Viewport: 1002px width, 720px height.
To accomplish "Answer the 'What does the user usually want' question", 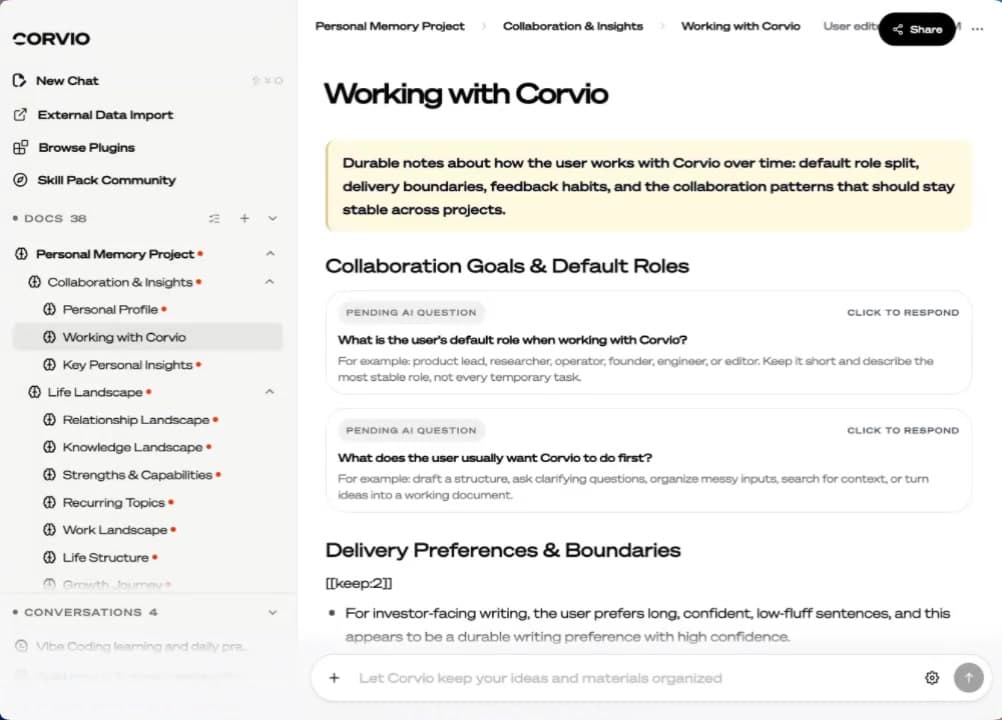I will (902, 430).
